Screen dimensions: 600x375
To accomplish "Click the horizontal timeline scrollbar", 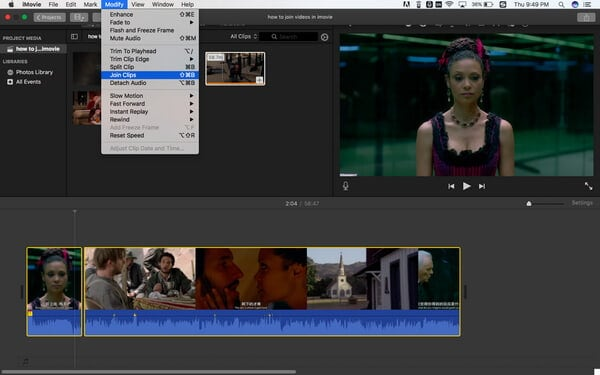I will click(149, 372).
